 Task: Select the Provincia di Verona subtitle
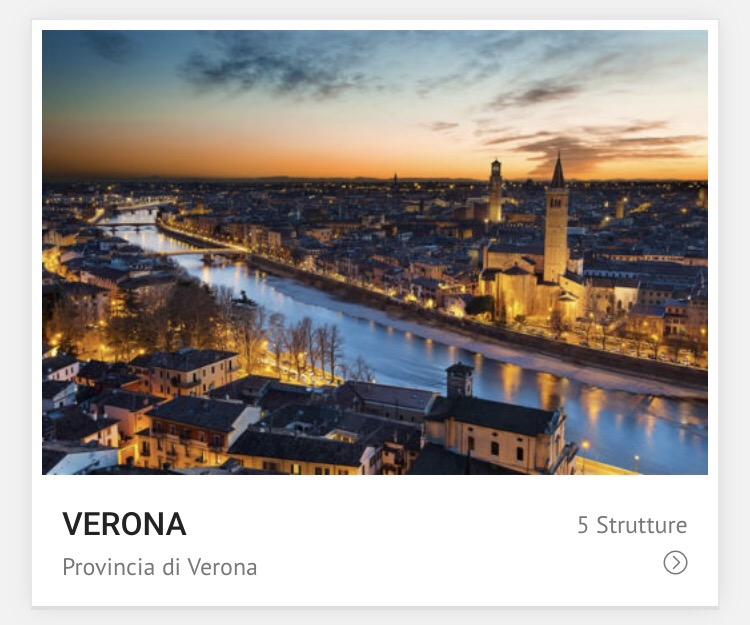160,567
